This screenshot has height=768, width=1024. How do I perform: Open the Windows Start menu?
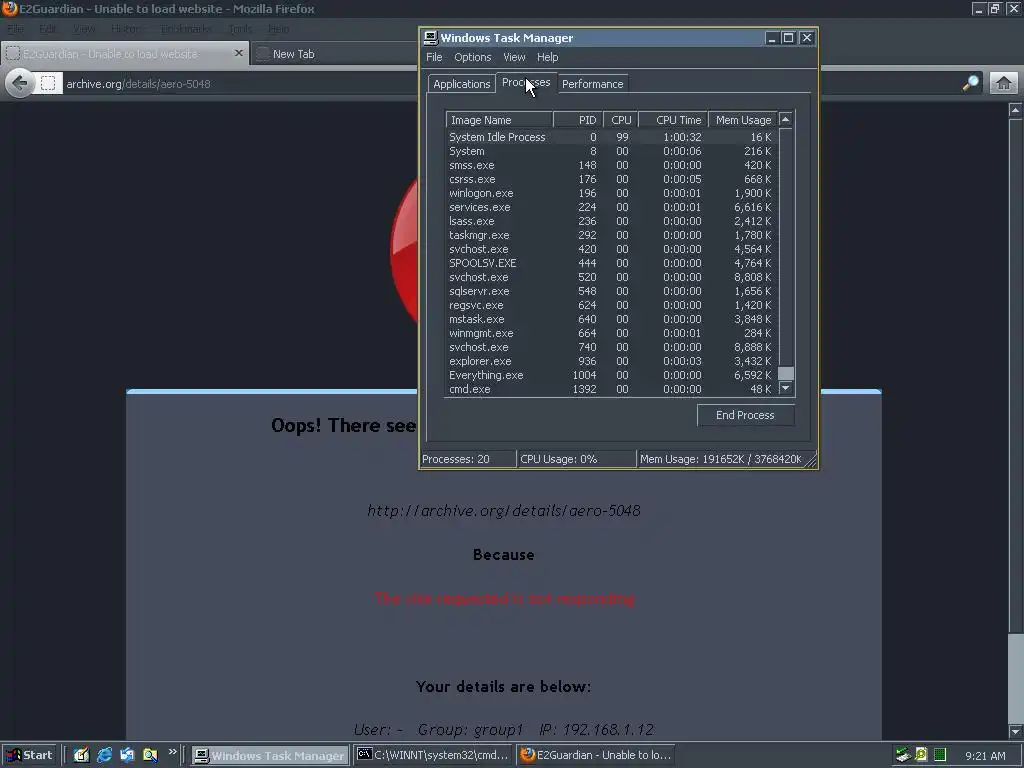coord(29,755)
